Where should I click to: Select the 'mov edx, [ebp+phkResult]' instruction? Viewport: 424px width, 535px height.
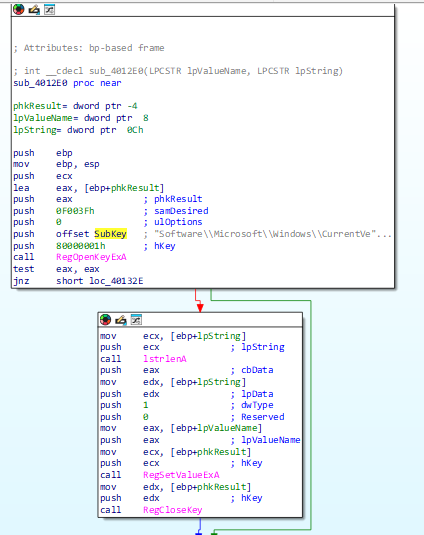pyautogui.click(x=176, y=487)
